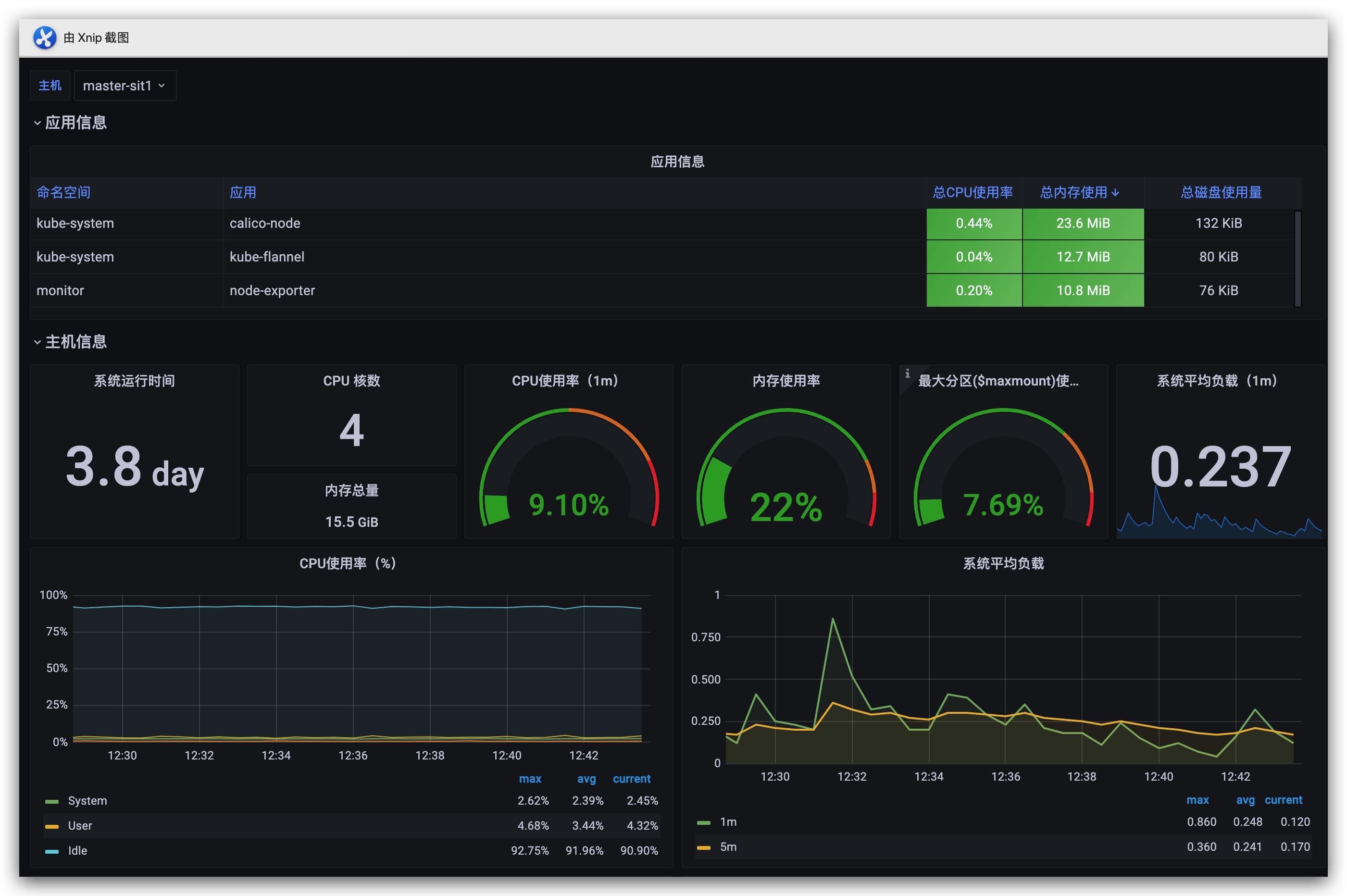
Task: Open the master-sit1 host dropdown
Action: 125,86
